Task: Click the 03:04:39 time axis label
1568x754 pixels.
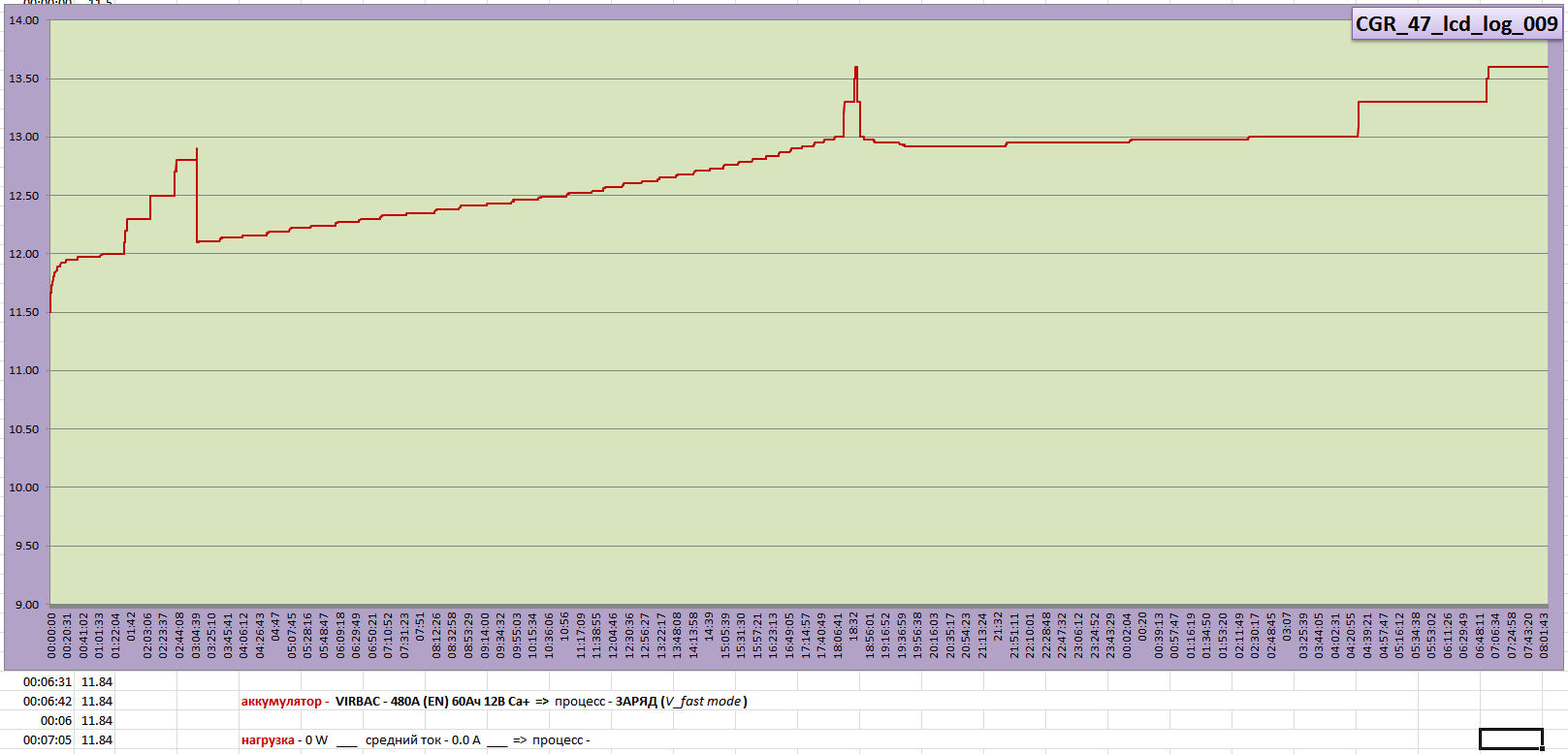Action: [196, 635]
